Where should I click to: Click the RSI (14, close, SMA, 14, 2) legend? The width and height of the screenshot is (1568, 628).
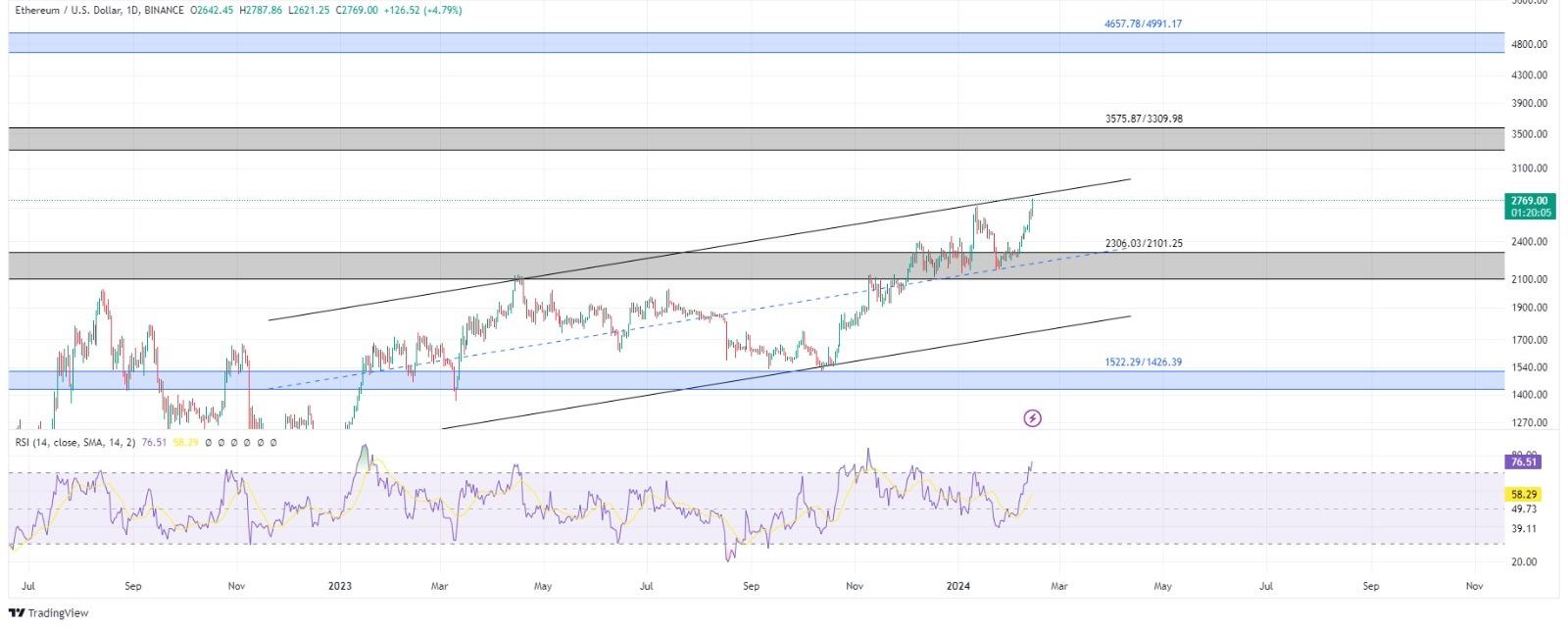pos(75,443)
